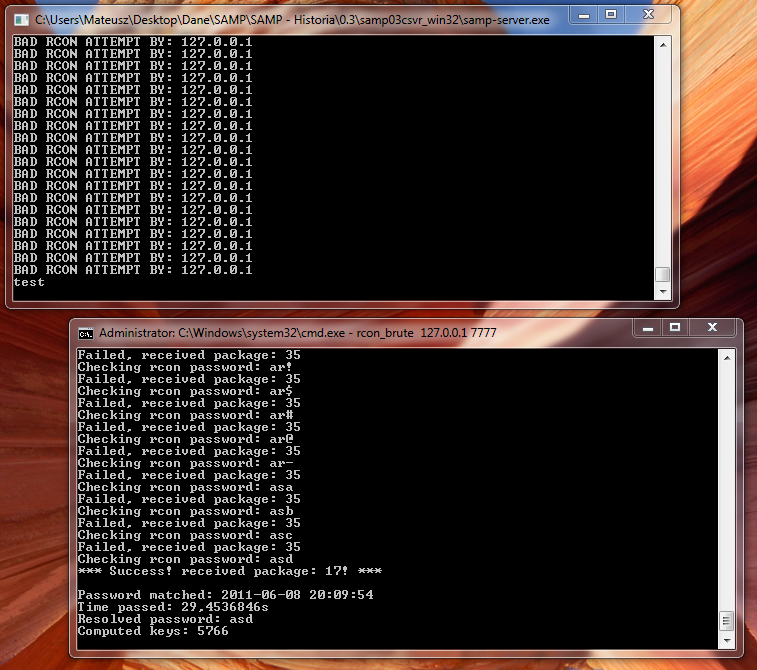757x670 pixels.
Task: Click 'Checking rcon password: ar$' line
Action: click(185, 391)
